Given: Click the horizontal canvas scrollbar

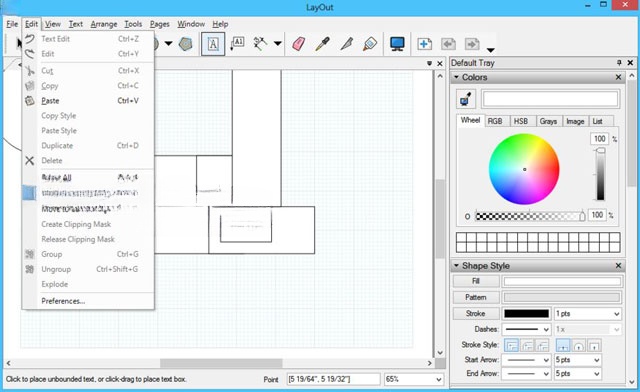Looking at the screenshot, I should point(221,363).
